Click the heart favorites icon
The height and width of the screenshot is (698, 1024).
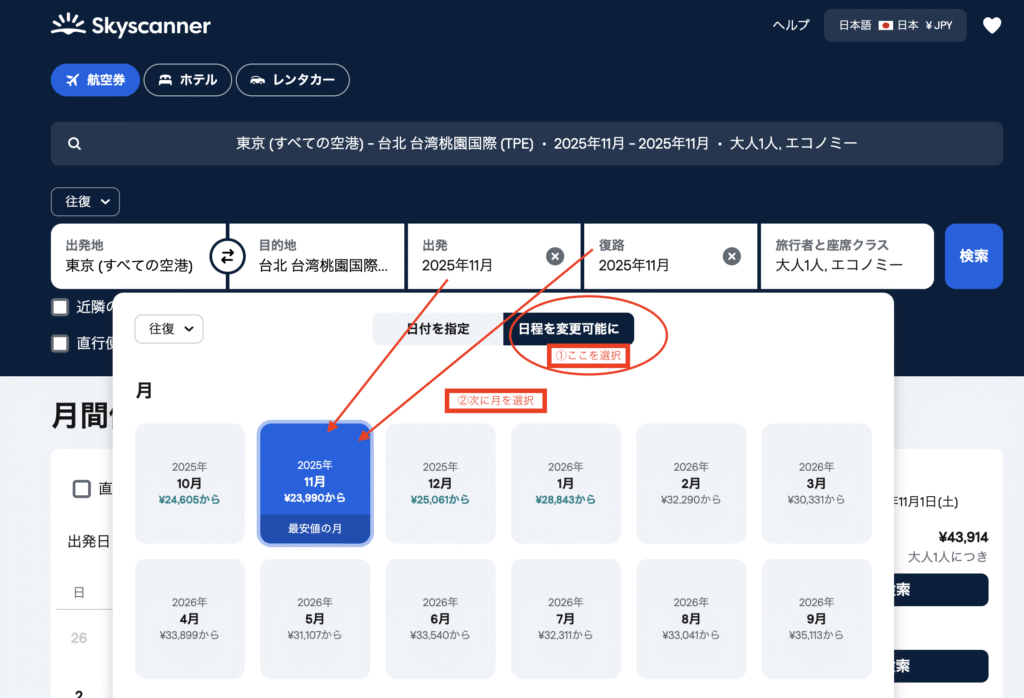tap(991, 26)
